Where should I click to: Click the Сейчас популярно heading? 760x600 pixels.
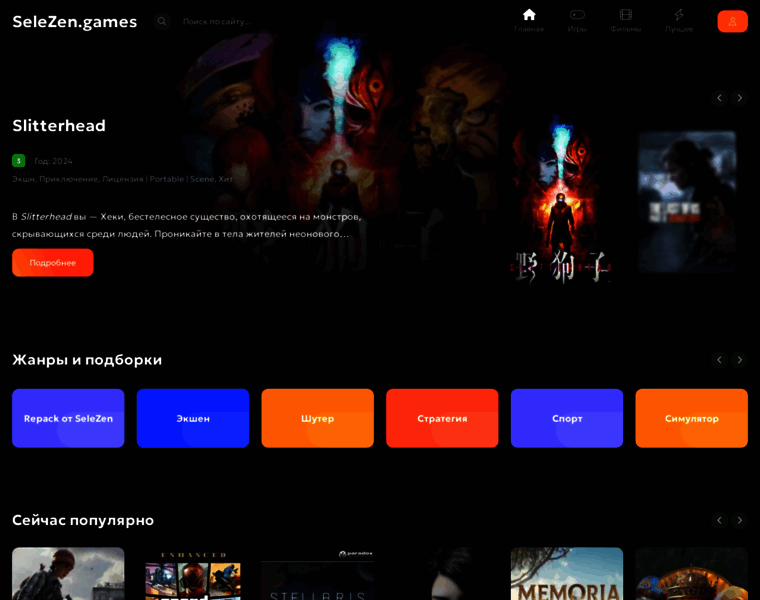(x=83, y=520)
